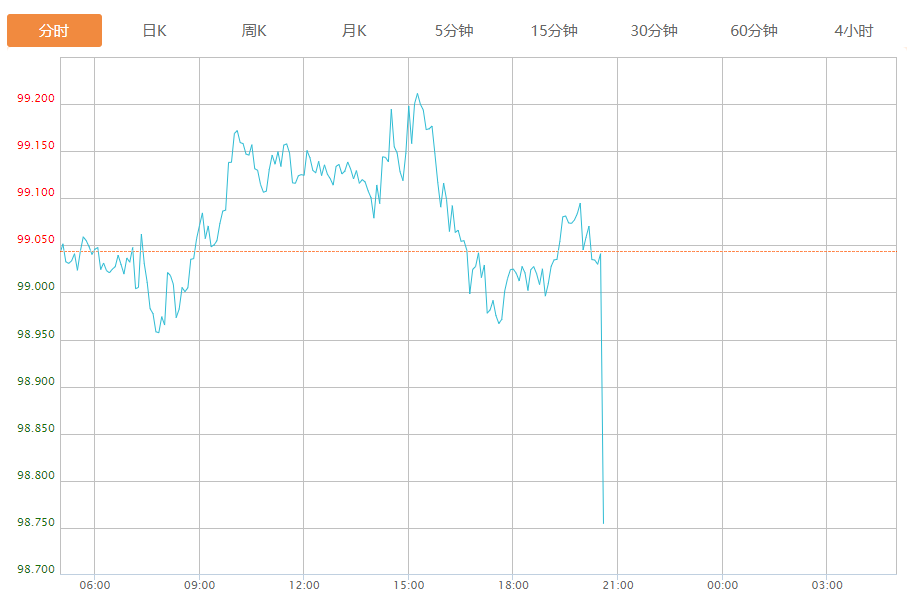This screenshot has width=907, height=592.
Task: Click the 99.200 price axis label
Action: [36, 98]
